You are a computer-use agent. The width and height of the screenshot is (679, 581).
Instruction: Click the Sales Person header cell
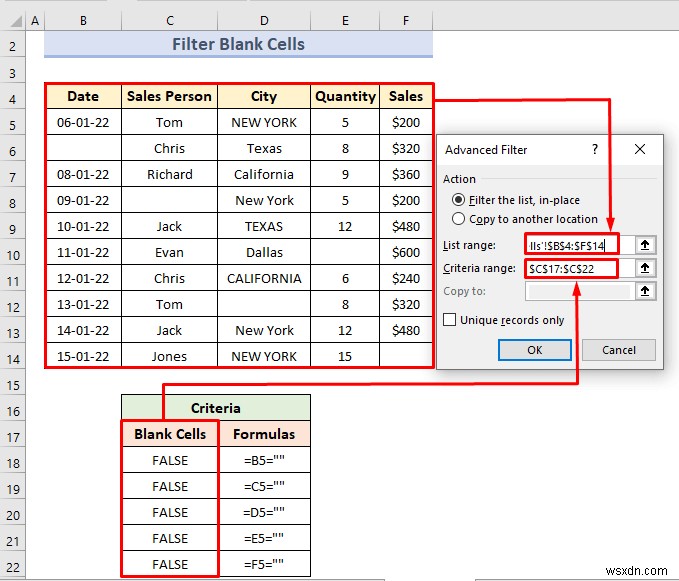[169, 96]
